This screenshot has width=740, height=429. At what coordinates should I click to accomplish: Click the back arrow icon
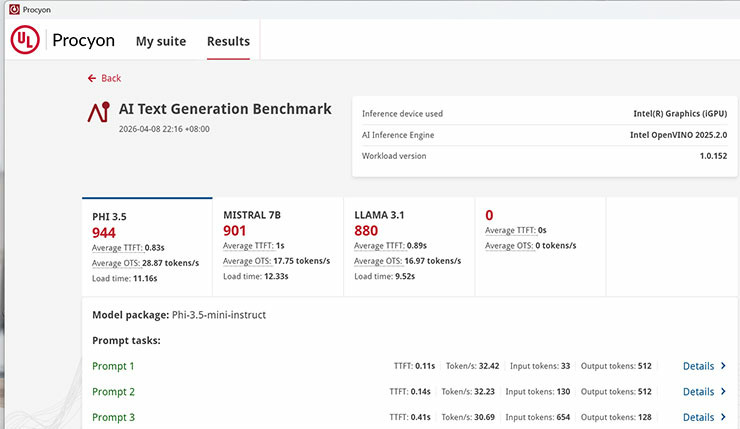coord(92,78)
